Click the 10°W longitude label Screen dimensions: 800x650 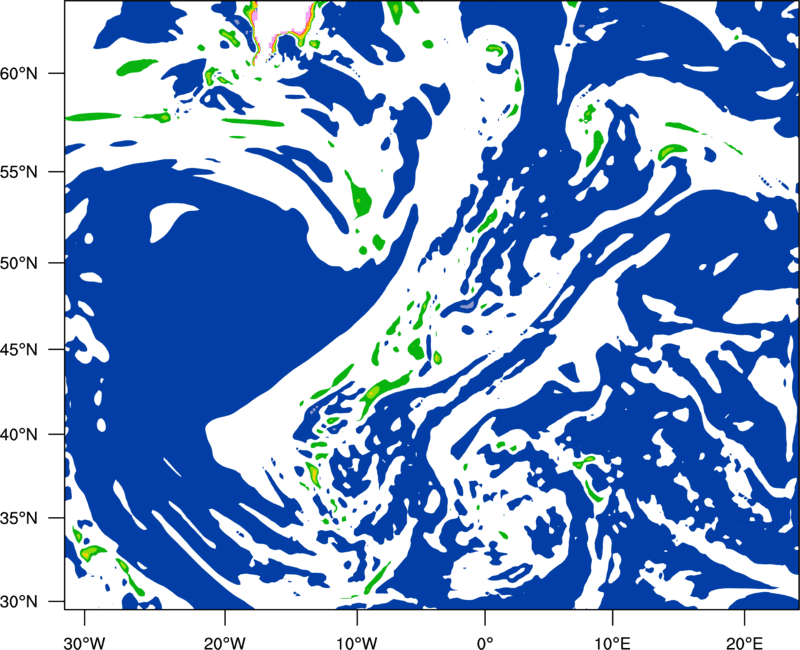pos(356,643)
